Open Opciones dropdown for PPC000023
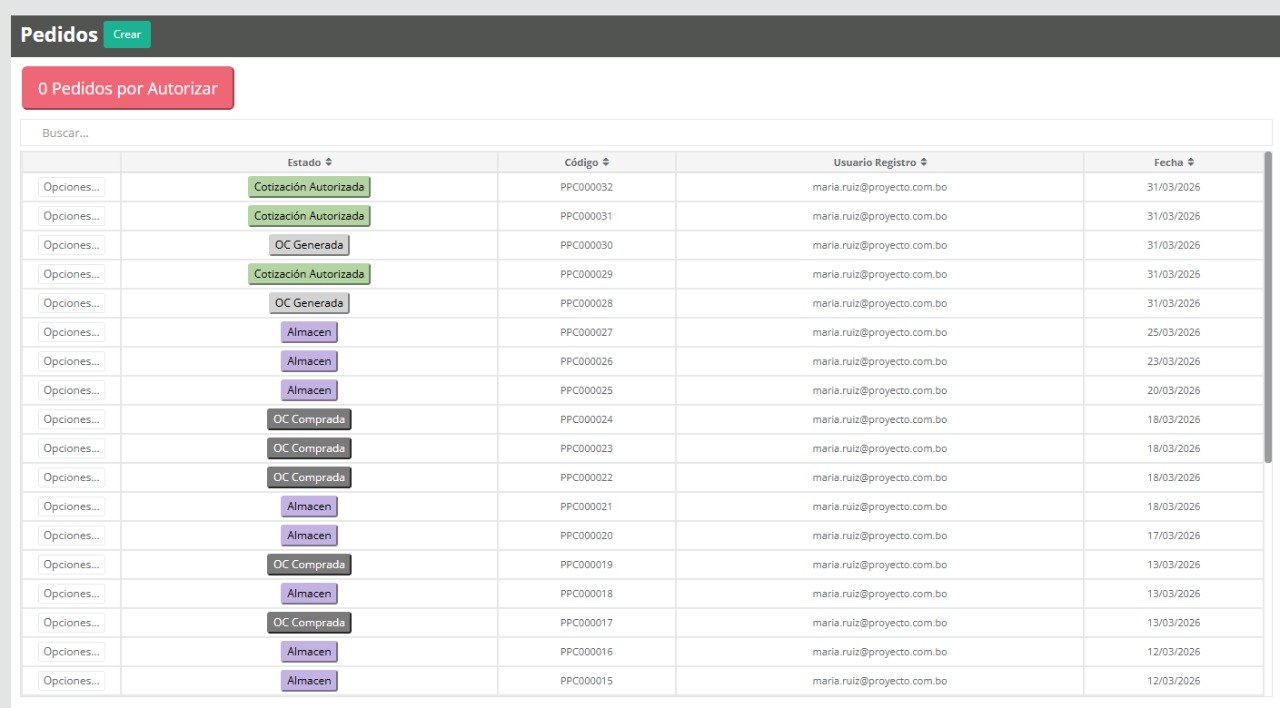The image size is (1280, 708). (71, 448)
